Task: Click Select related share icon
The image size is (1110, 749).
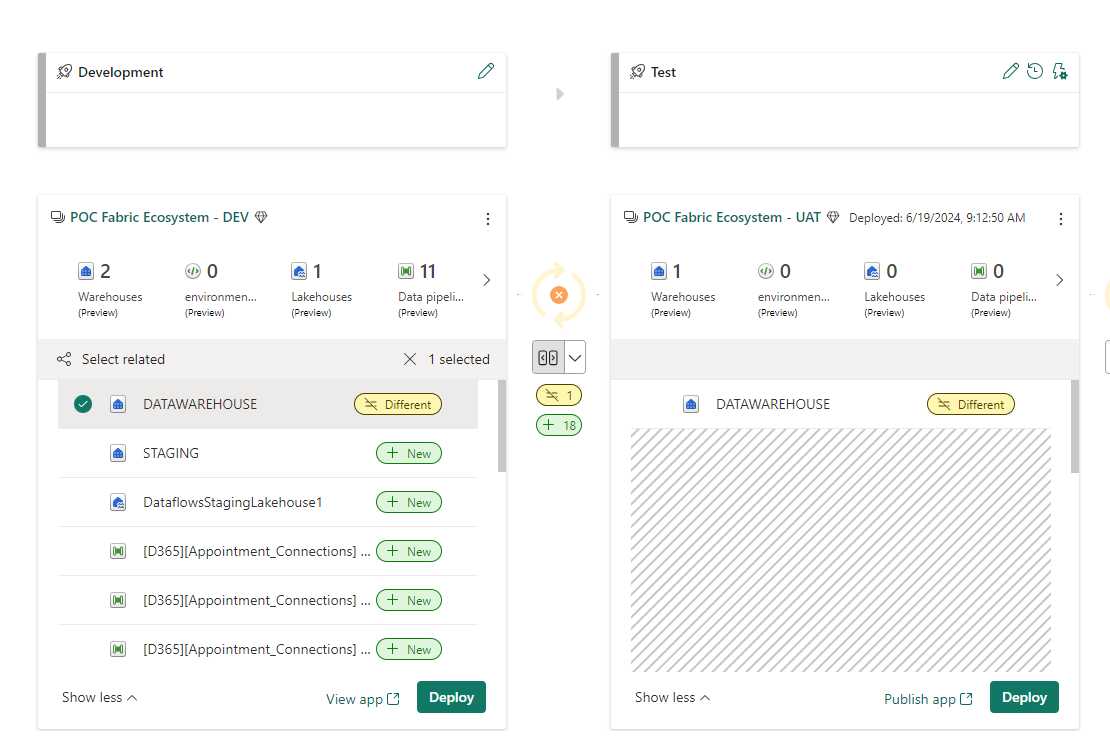Action: pyautogui.click(x=64, y=359)
